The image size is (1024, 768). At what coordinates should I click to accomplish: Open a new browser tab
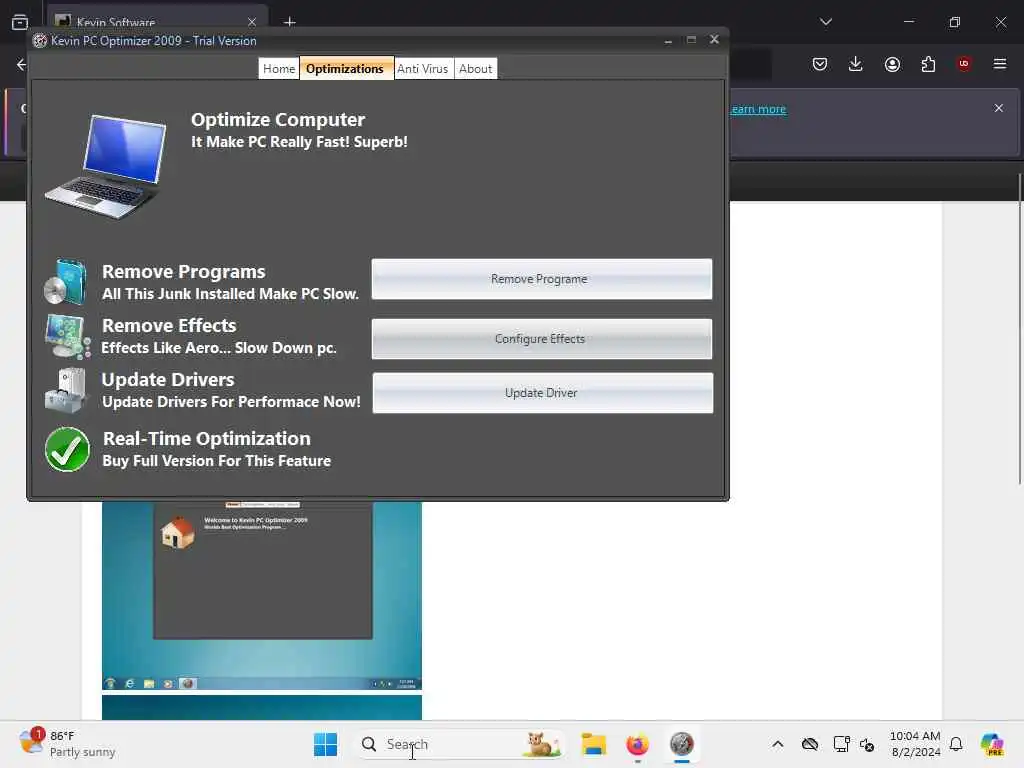(x=290, y=22)
